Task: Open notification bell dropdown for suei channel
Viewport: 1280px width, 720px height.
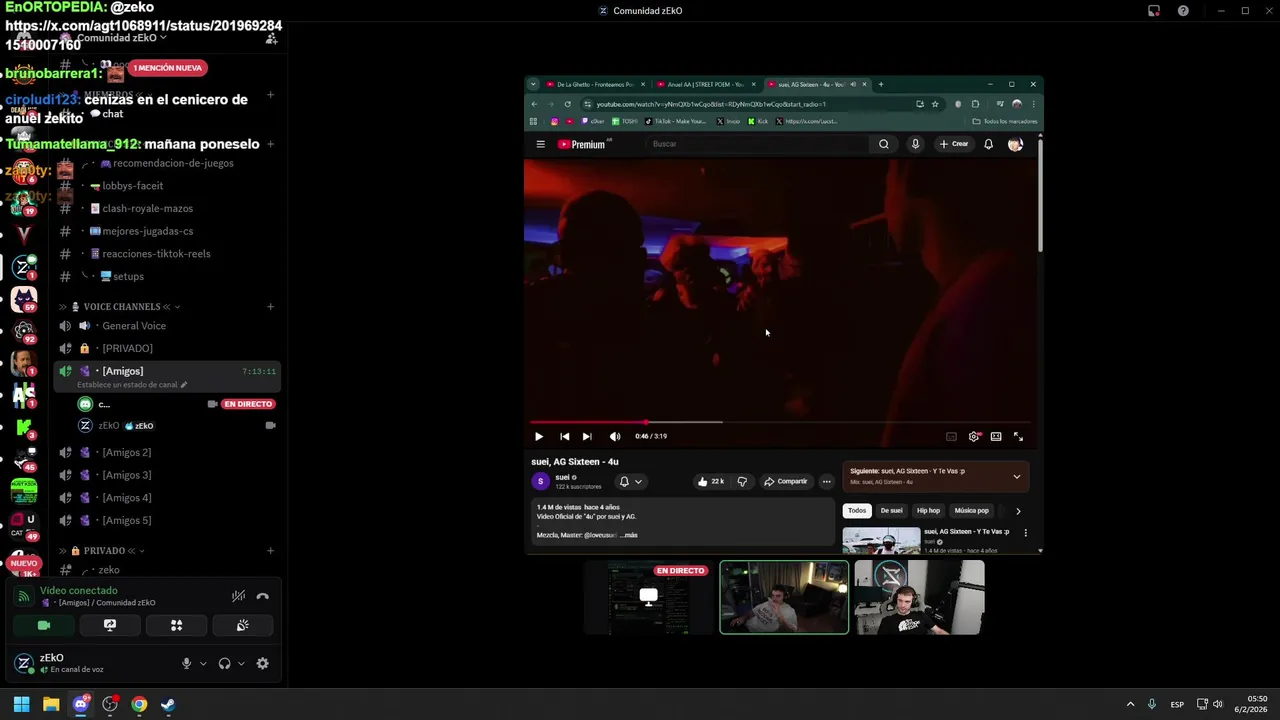Action: tap(630, 481)
